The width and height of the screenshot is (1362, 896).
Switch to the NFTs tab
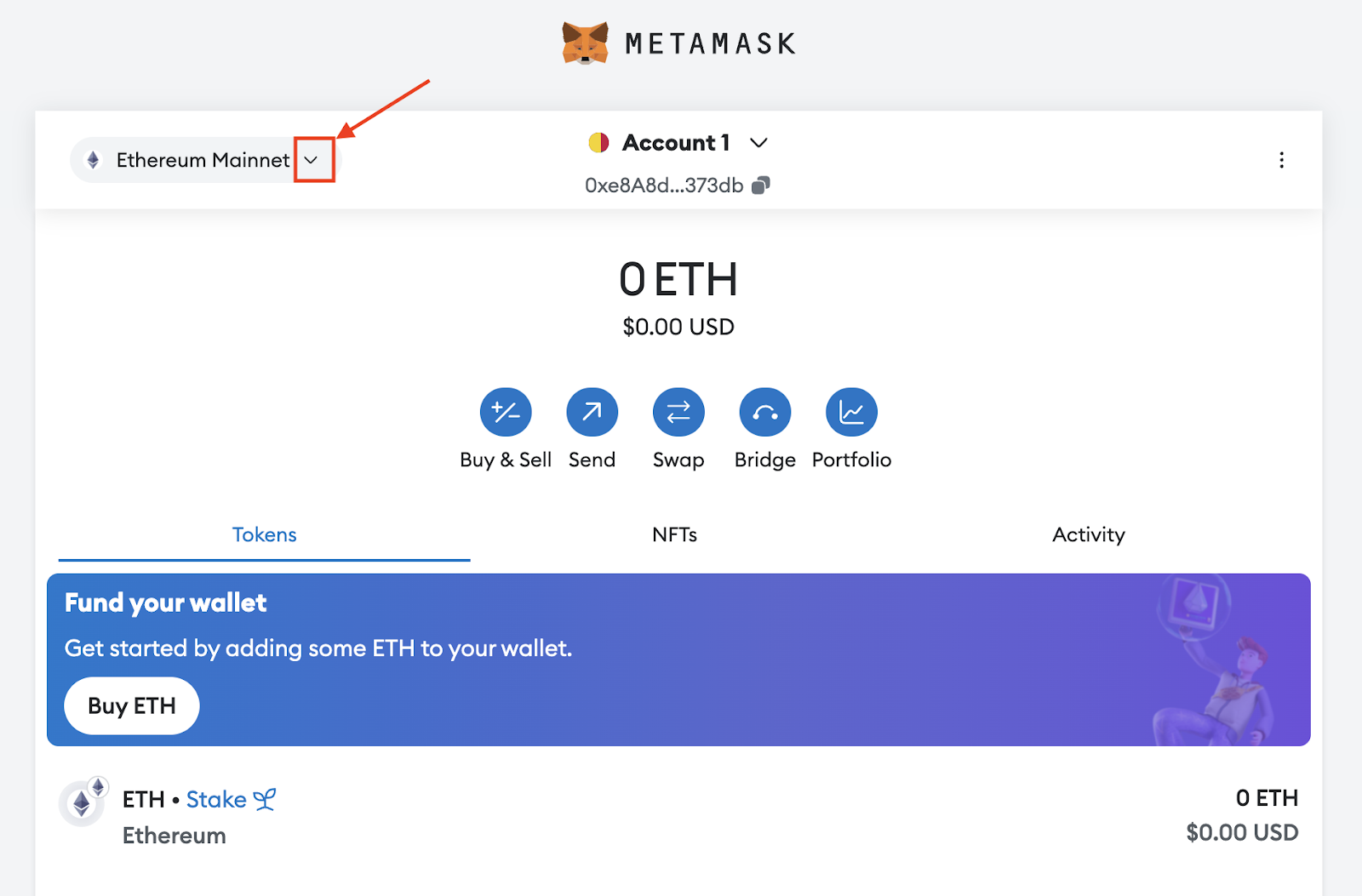coord(675,535)
